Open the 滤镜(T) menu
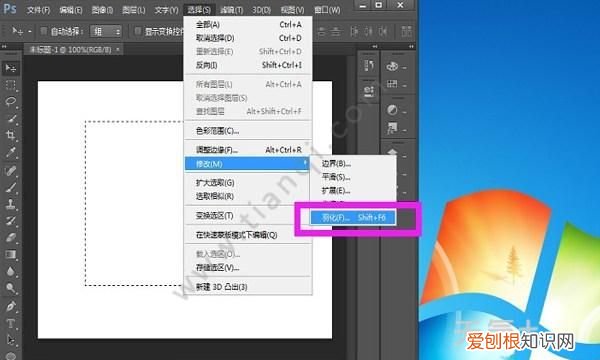 click(x=232, y=10)
